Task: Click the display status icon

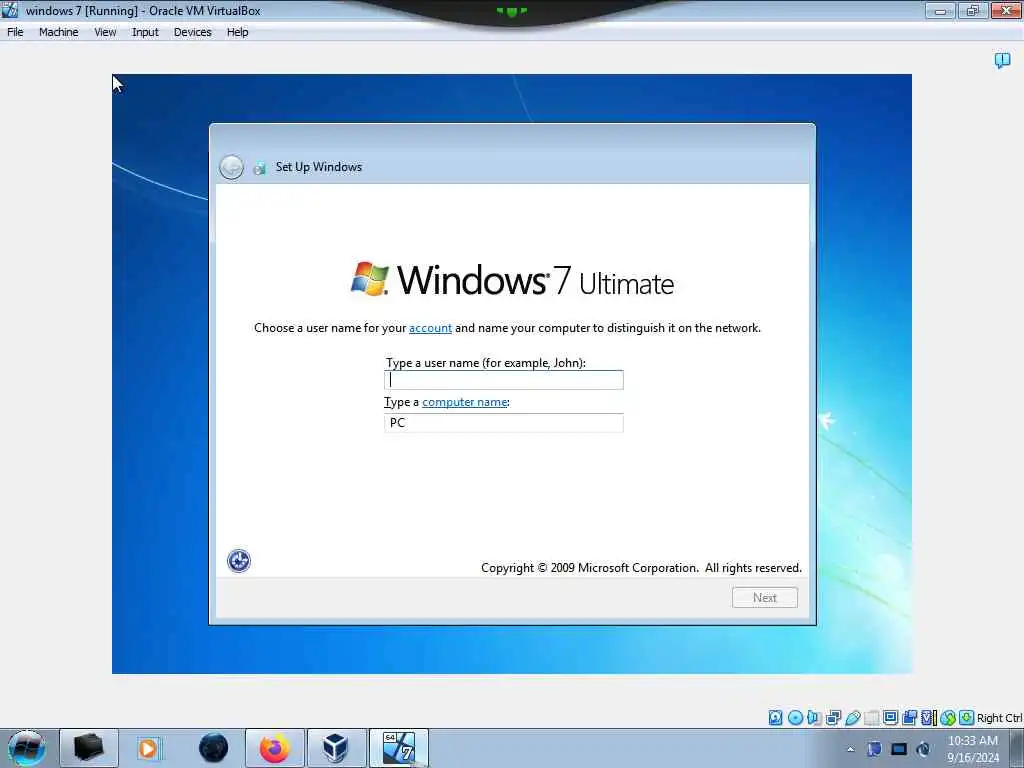Action: coord(891,717)
